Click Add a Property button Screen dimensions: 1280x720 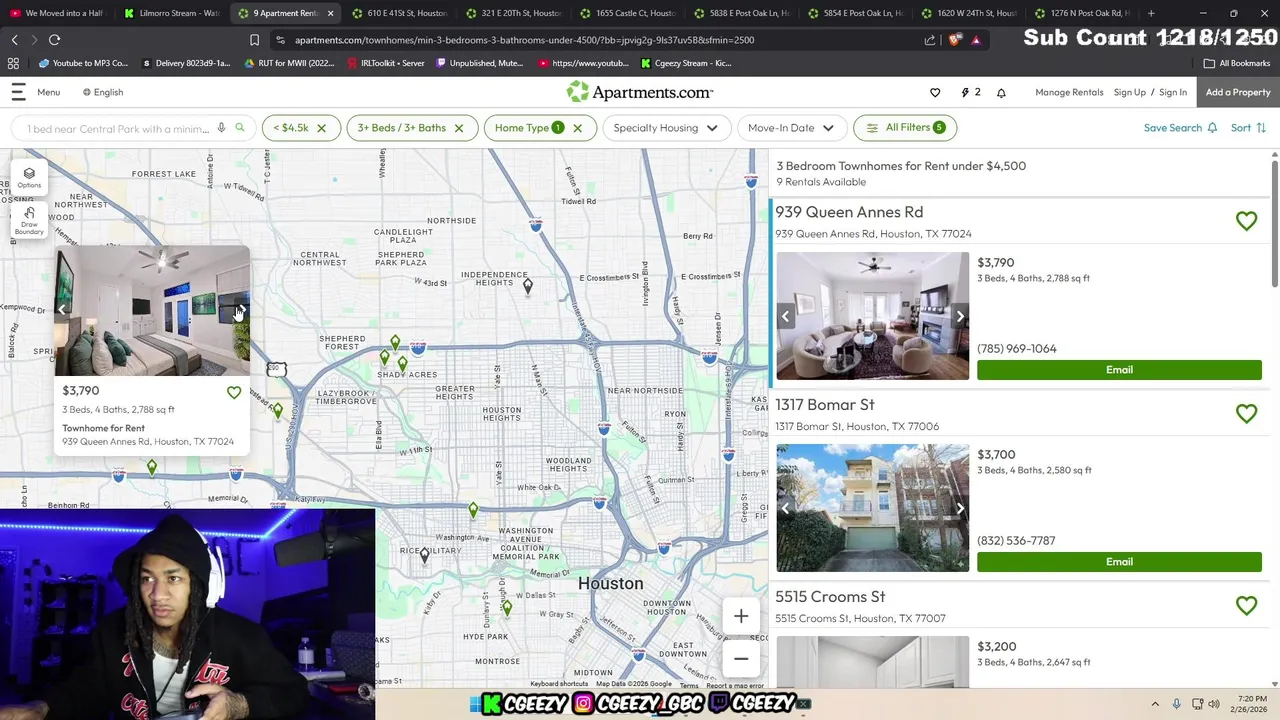(x=1238, y=92)
